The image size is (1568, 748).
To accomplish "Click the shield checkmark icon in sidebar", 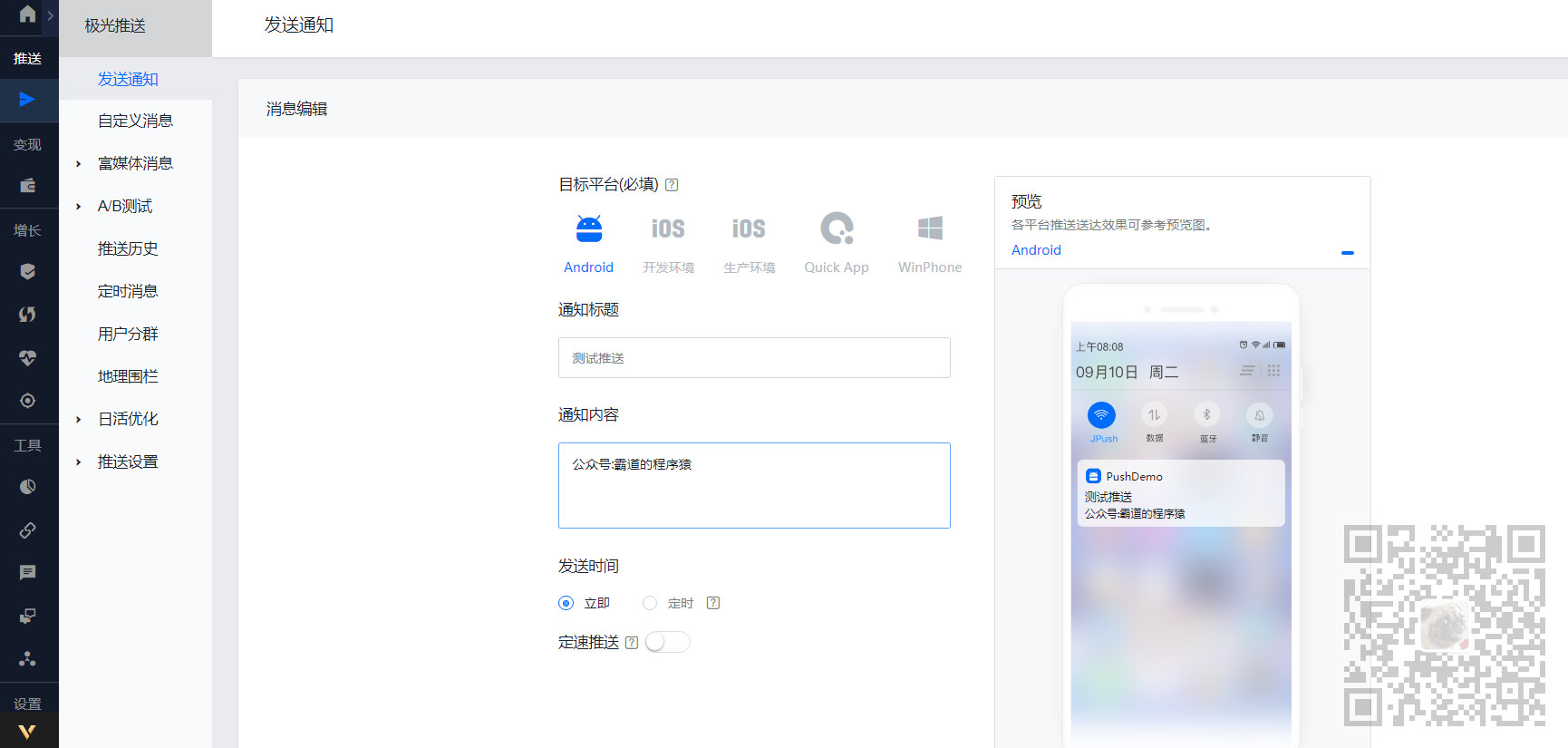I will click(28, 271).
